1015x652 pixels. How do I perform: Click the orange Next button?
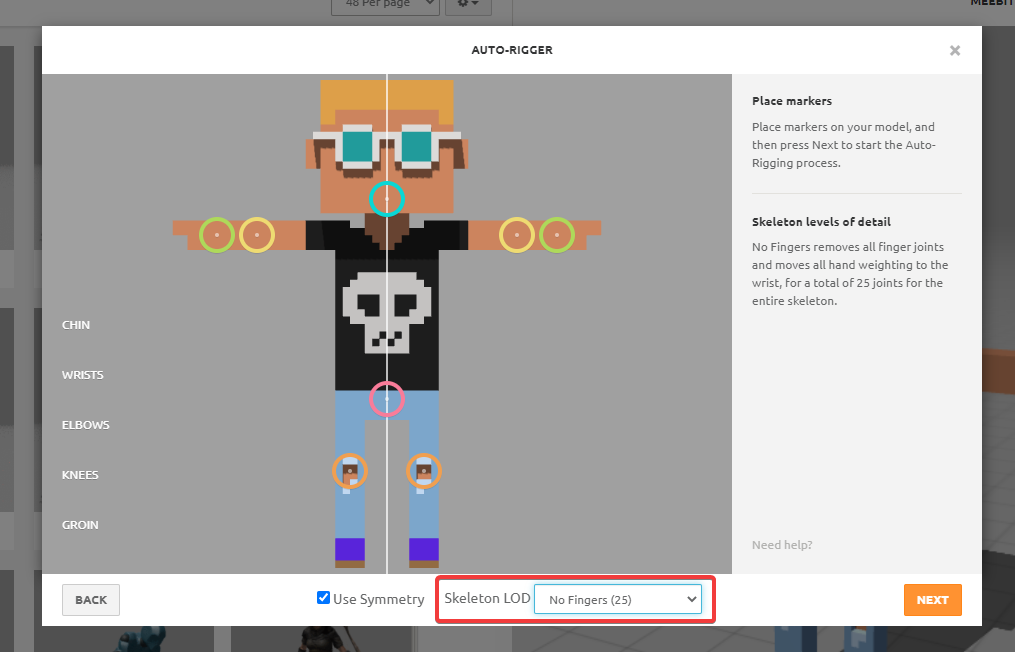tap(932, 600)
